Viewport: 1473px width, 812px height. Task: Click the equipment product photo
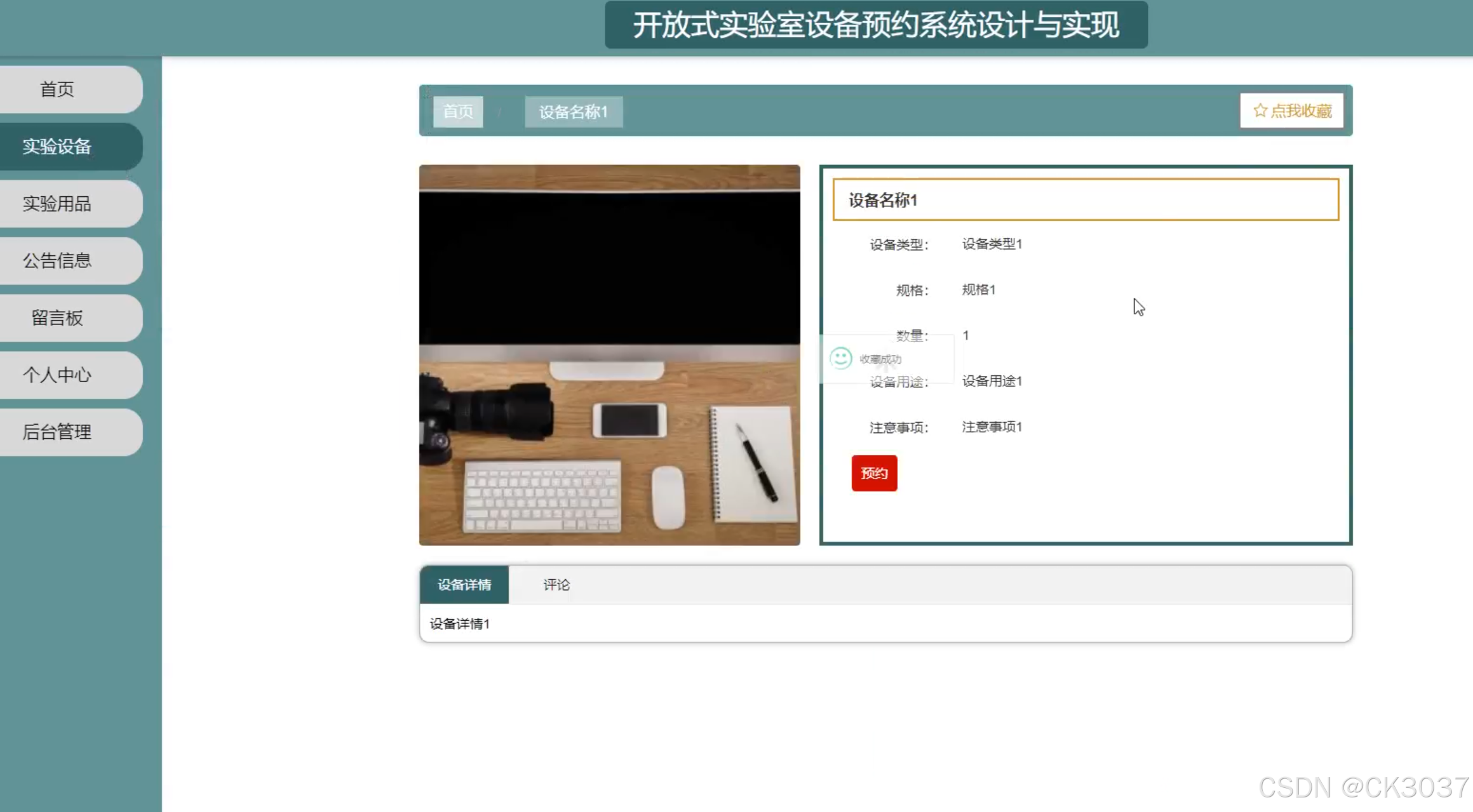coord(609,355)
